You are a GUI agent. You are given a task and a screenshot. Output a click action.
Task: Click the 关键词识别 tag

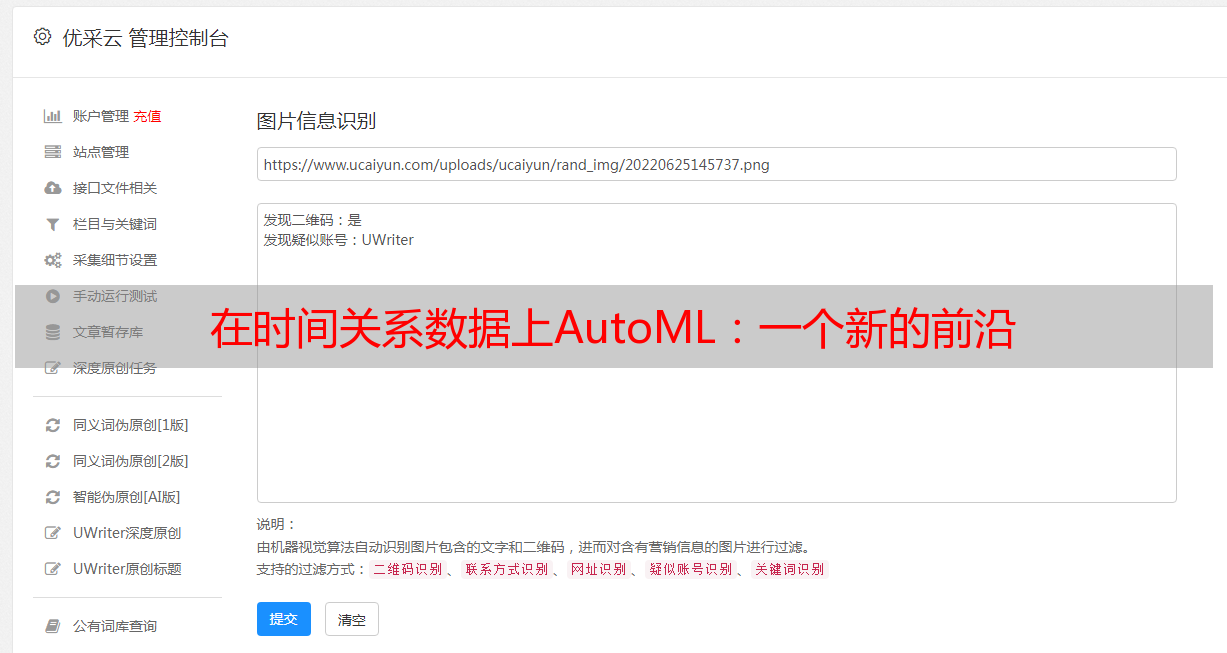coord(790,569)
